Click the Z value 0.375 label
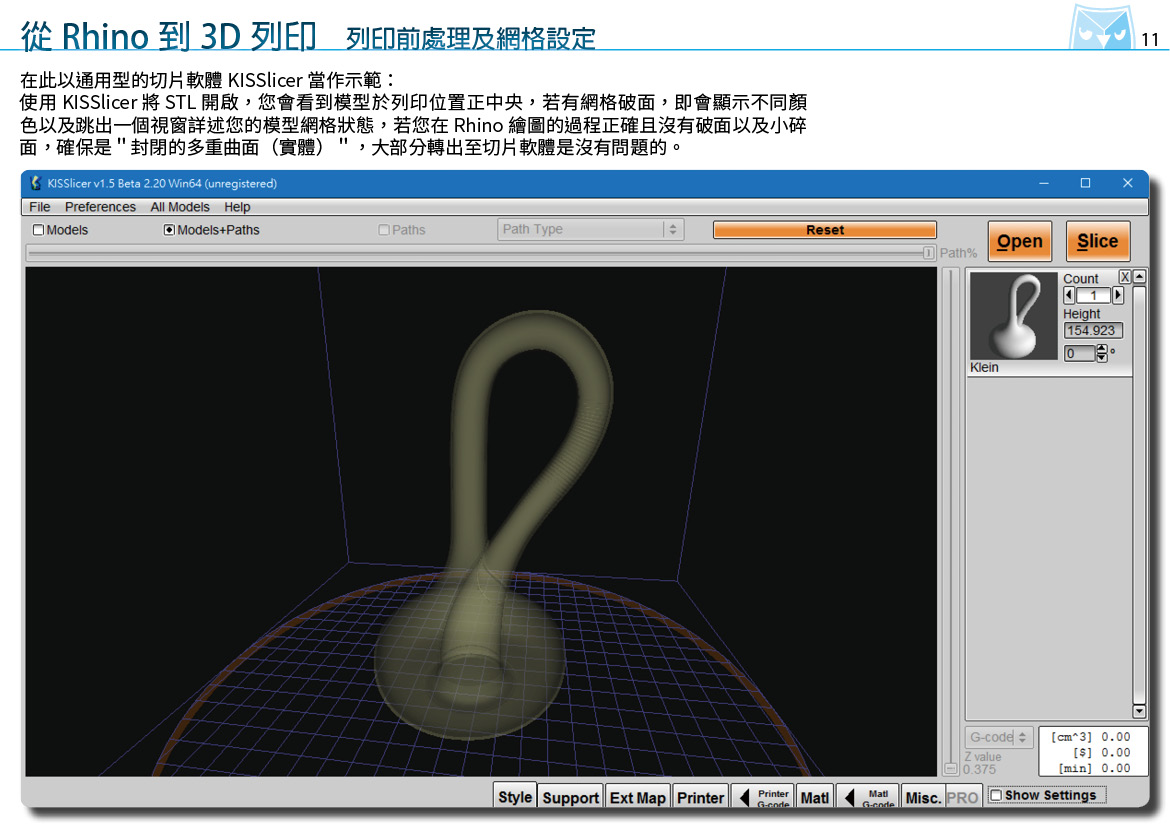The width and height of the screenshot is (1170, 827). (x=981, y=763)
